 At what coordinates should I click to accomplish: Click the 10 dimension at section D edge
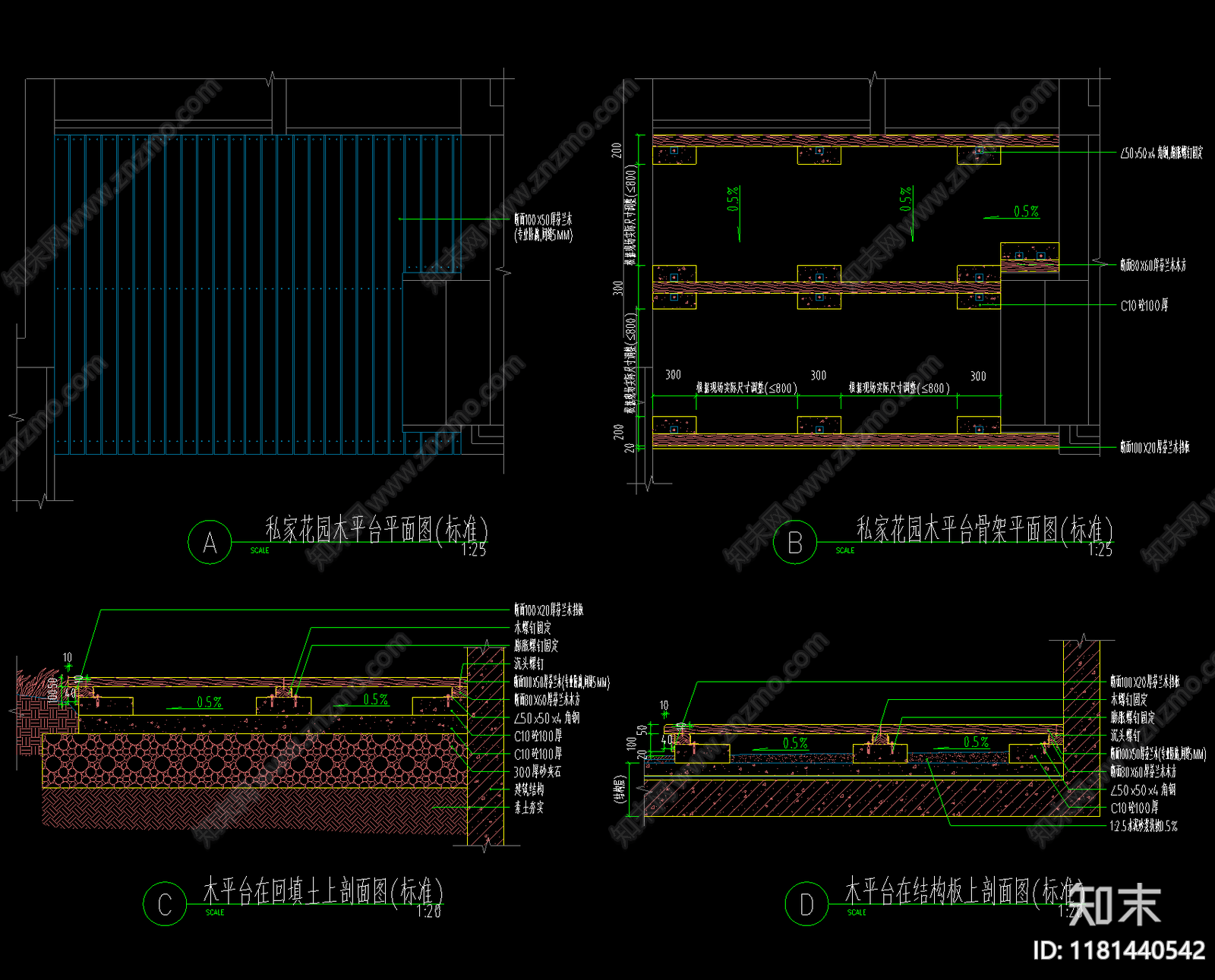[x=664, y=705]
